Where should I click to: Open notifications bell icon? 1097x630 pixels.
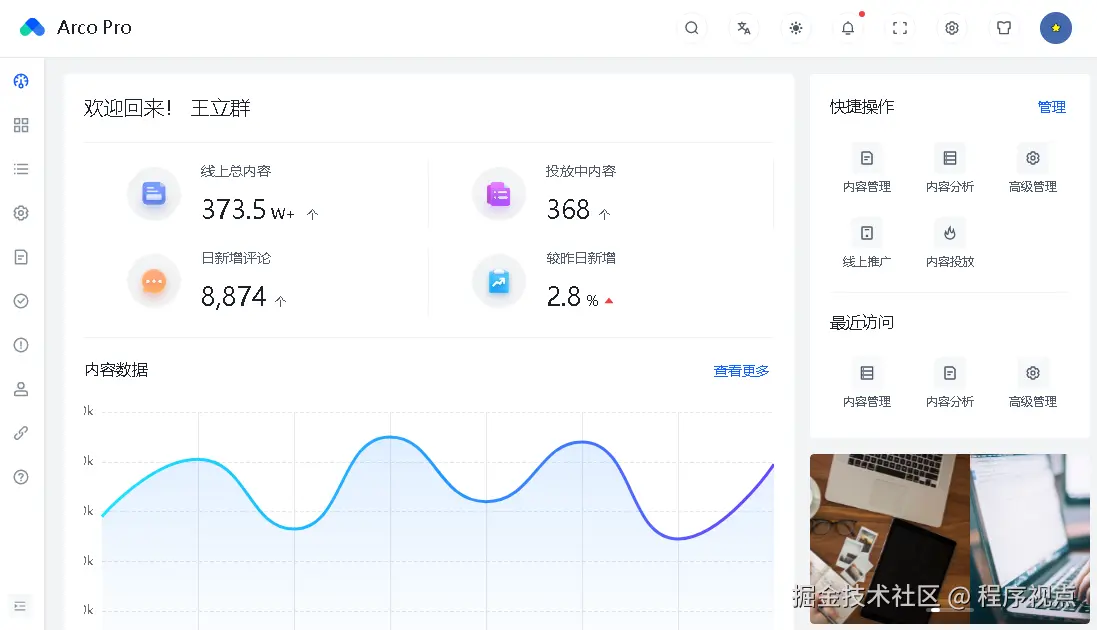[x=848, y=28]
